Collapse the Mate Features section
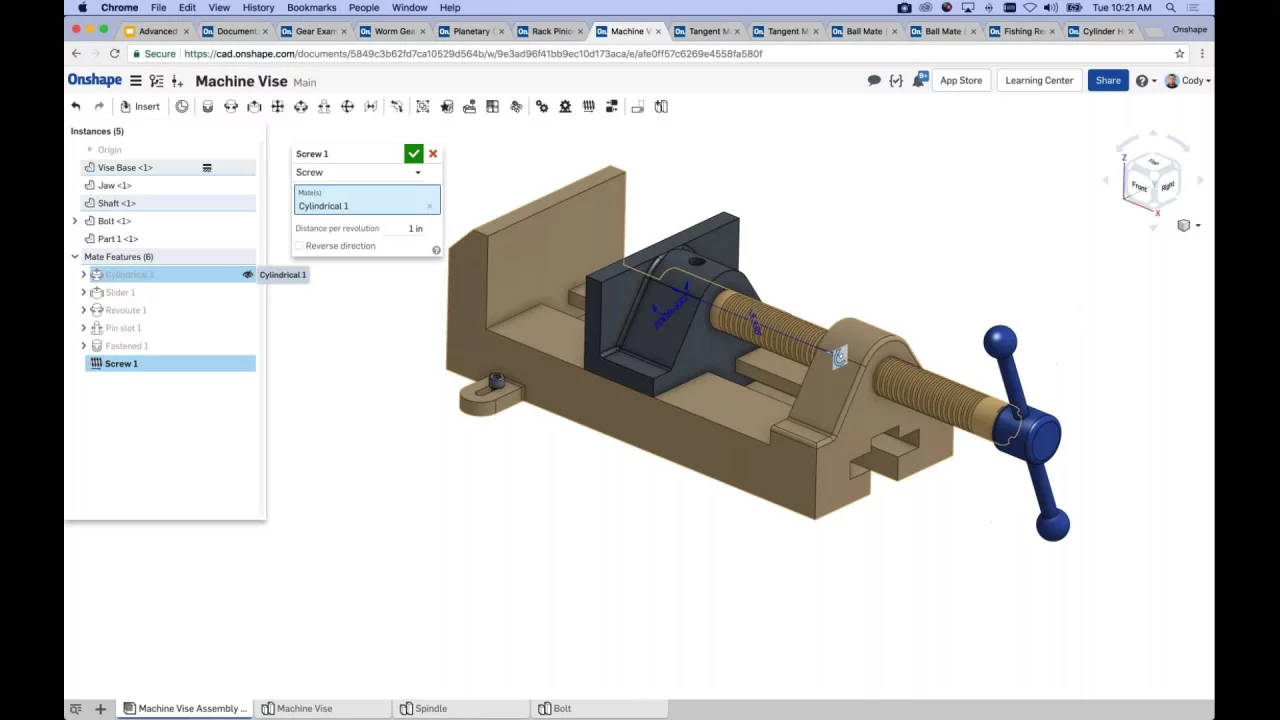Viewport: 1280px width, 720px height. 74,256
